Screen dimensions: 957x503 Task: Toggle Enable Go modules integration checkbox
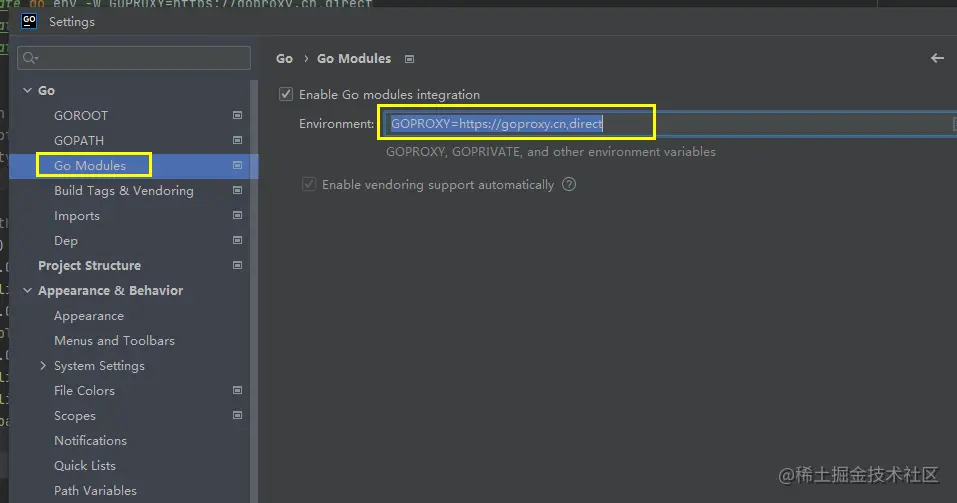pos(286,94)
